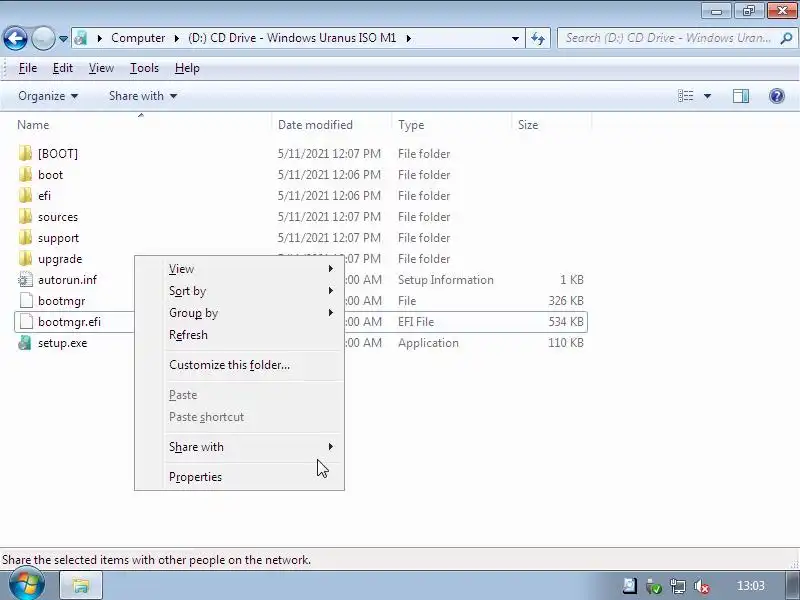This screenshot has height=600, width=800.
Task: Click the sources folder name
Action: pos(58,217)
